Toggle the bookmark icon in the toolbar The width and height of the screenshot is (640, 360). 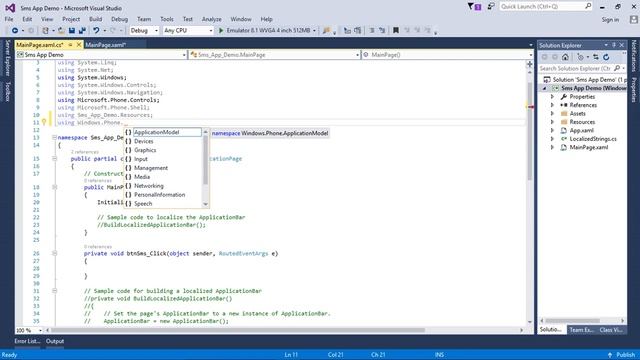click(x=396, y=30)
